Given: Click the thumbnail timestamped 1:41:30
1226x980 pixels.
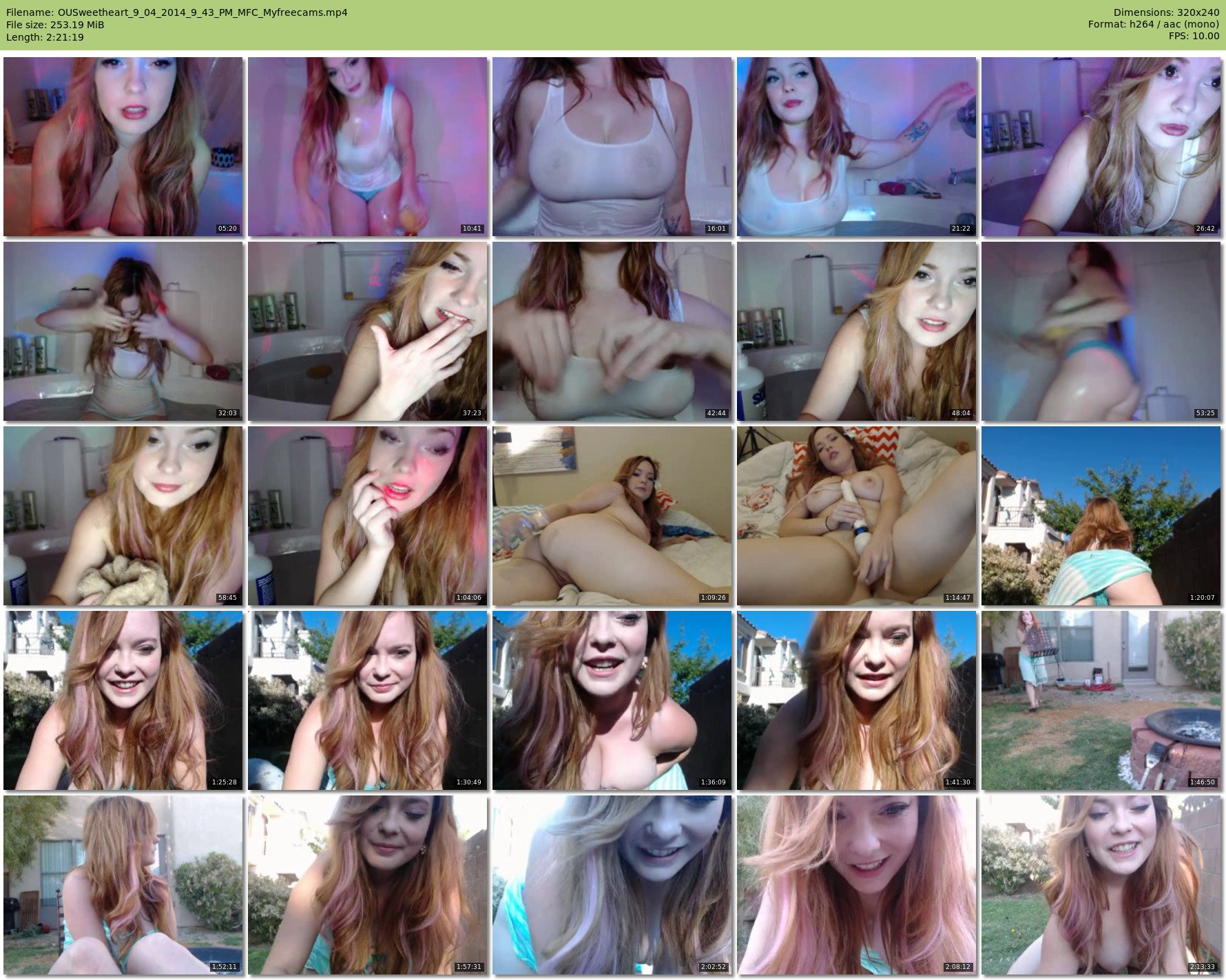Looking at the screenshot, I should pyautogui.click(x=856, y=700).
